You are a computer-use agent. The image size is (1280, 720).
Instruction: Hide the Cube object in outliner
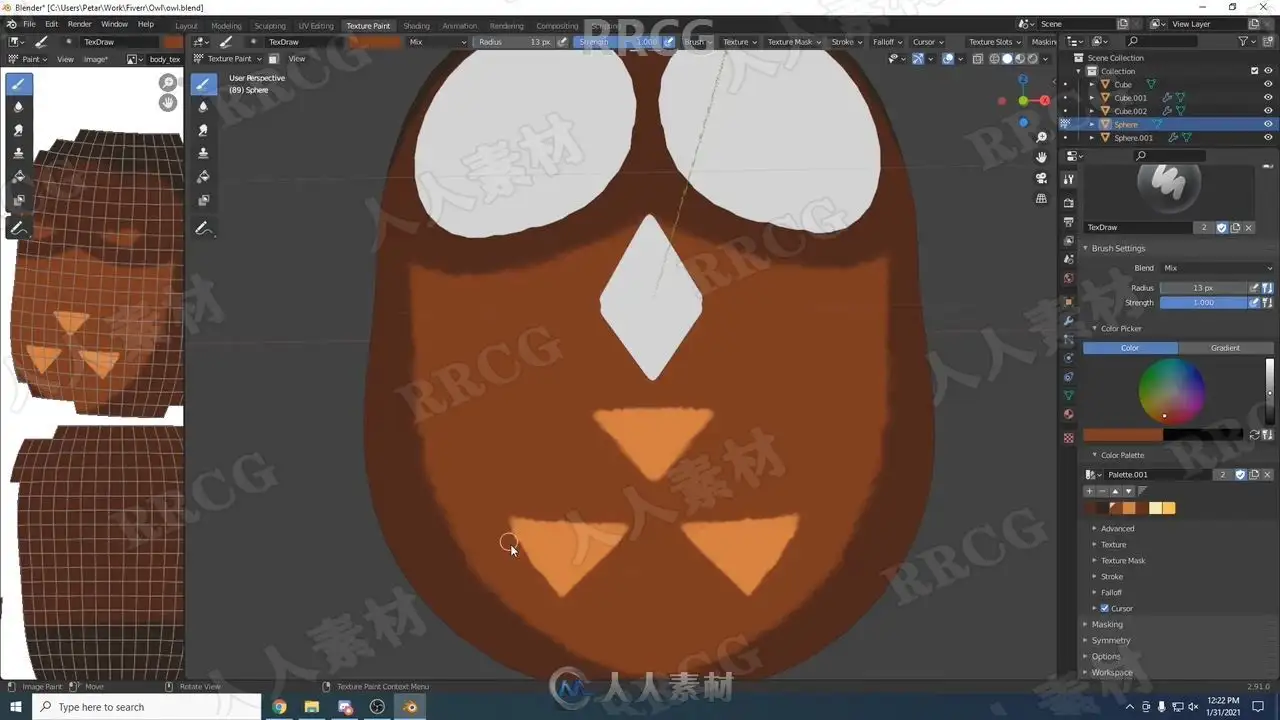[x=1268, y=85]
